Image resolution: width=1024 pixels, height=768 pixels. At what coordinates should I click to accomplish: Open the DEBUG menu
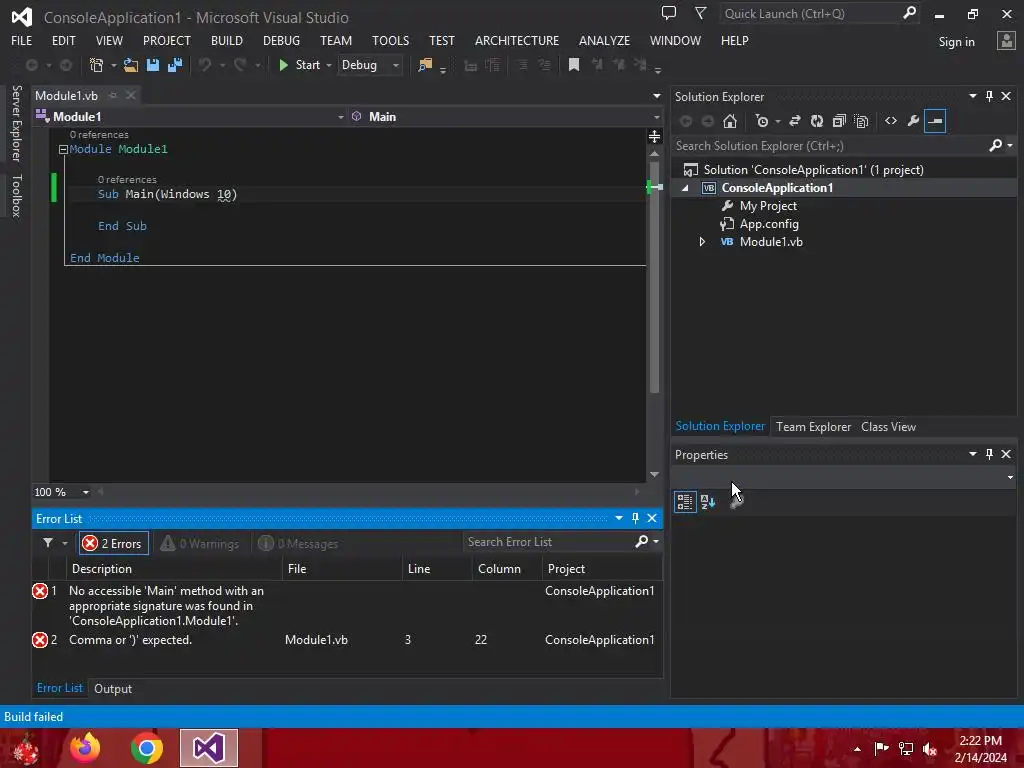(281, 40)
